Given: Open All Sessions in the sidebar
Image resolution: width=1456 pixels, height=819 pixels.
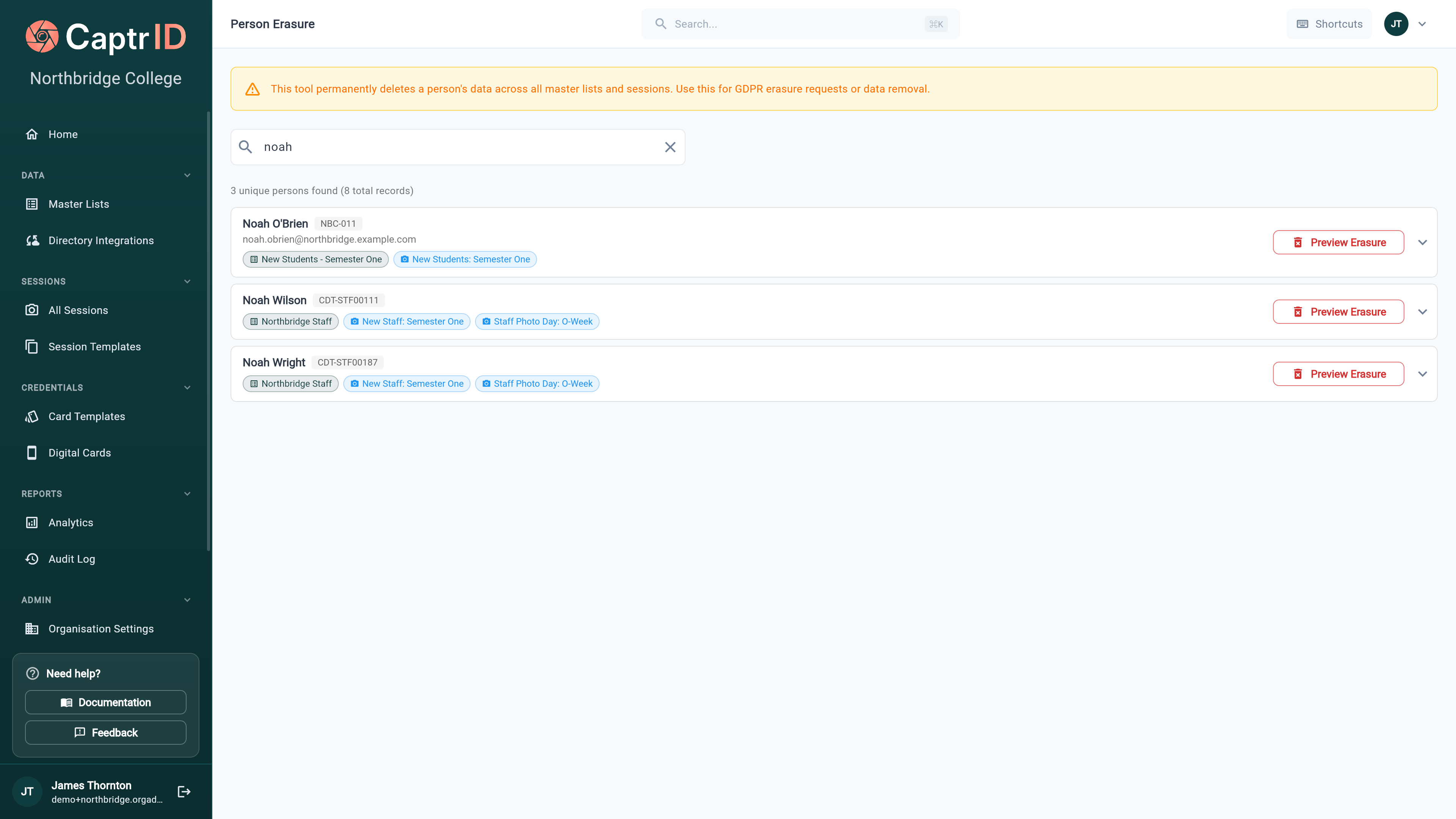Looking at the screenshot, I should (106, 310).
